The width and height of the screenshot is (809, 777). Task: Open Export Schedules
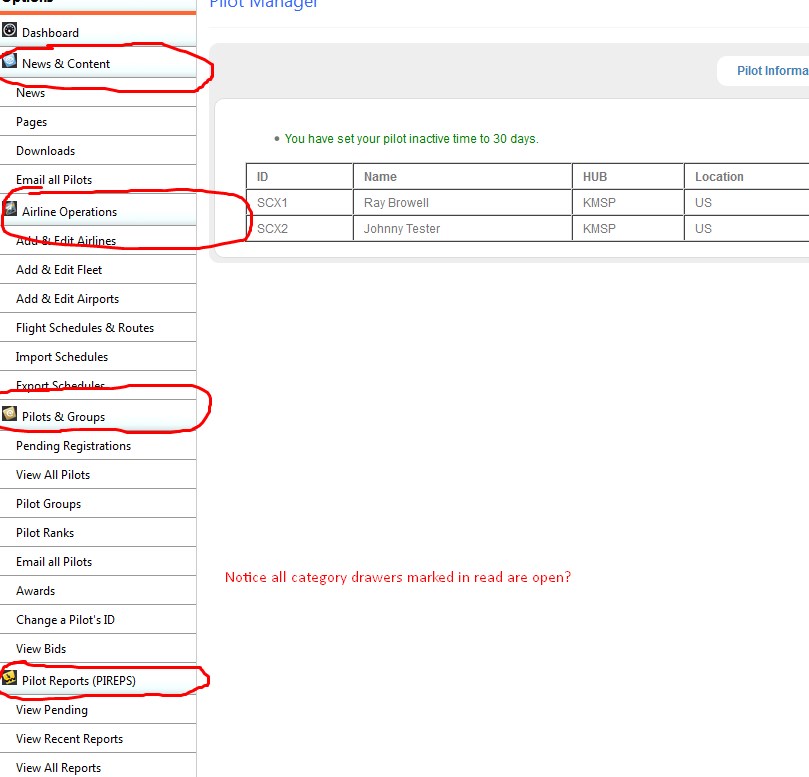coord(98,385)
